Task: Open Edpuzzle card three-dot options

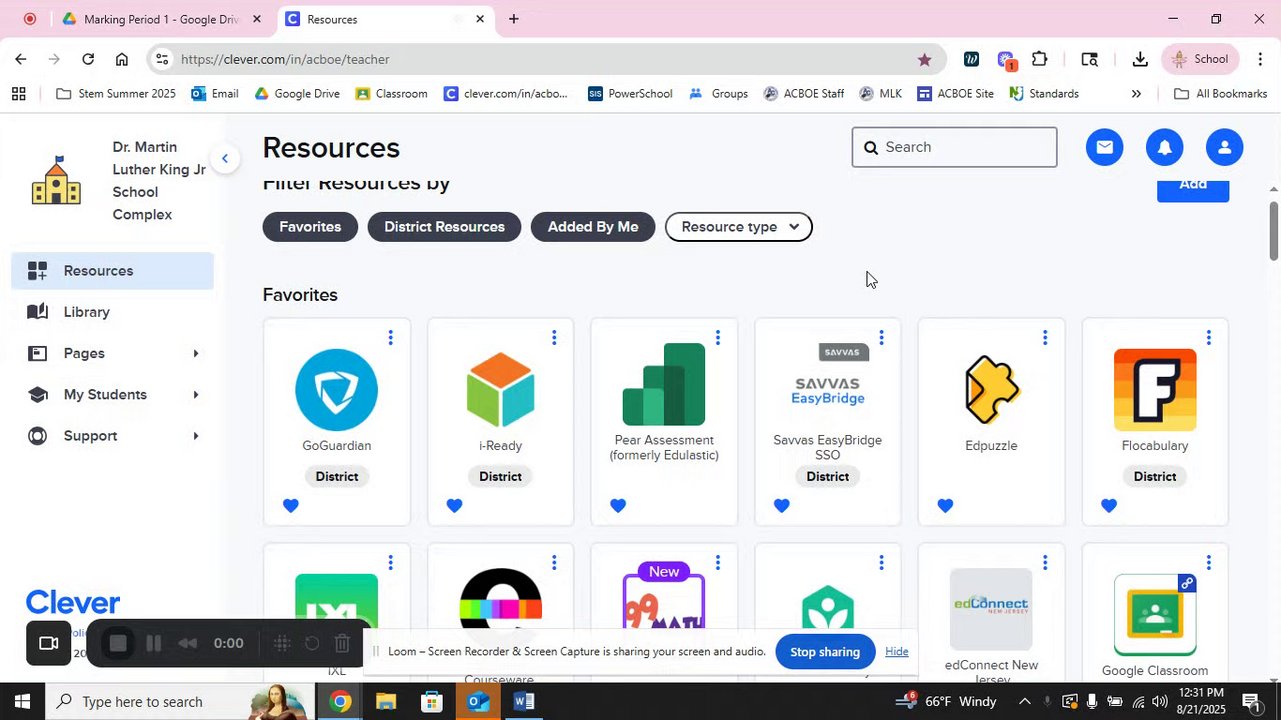Action: pyautogui.click(x=1045, y=338)
